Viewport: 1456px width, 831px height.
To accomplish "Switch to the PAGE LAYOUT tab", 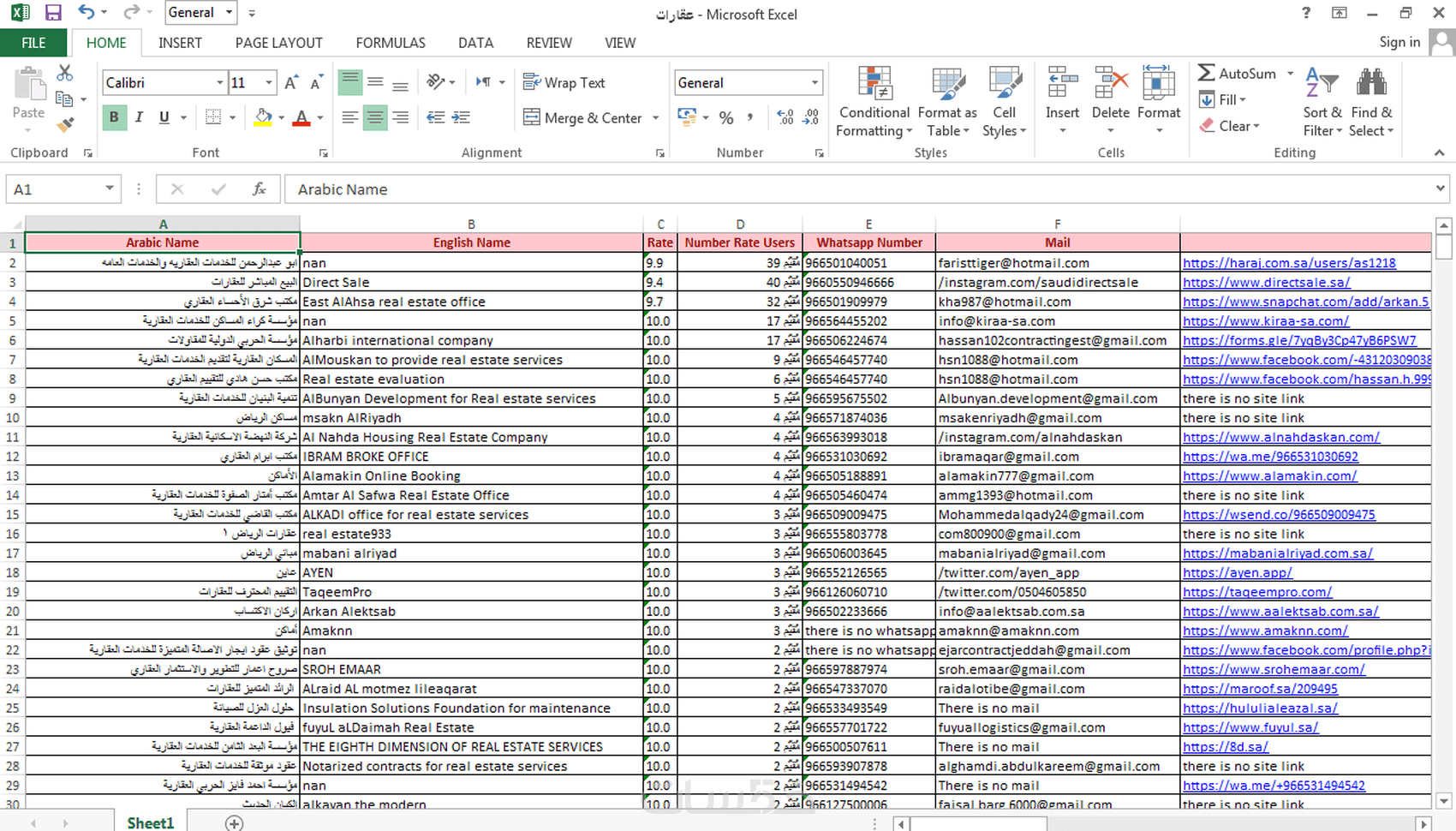I will 279,43.
